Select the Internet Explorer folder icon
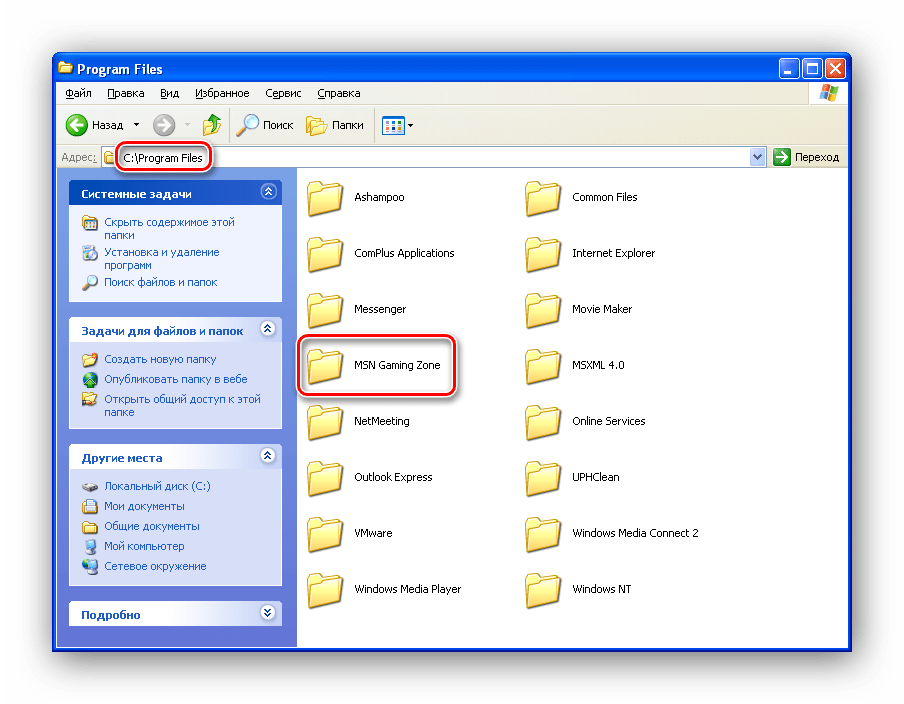The width and height of the screenshot is (904, 704). (x=543, y=254)
